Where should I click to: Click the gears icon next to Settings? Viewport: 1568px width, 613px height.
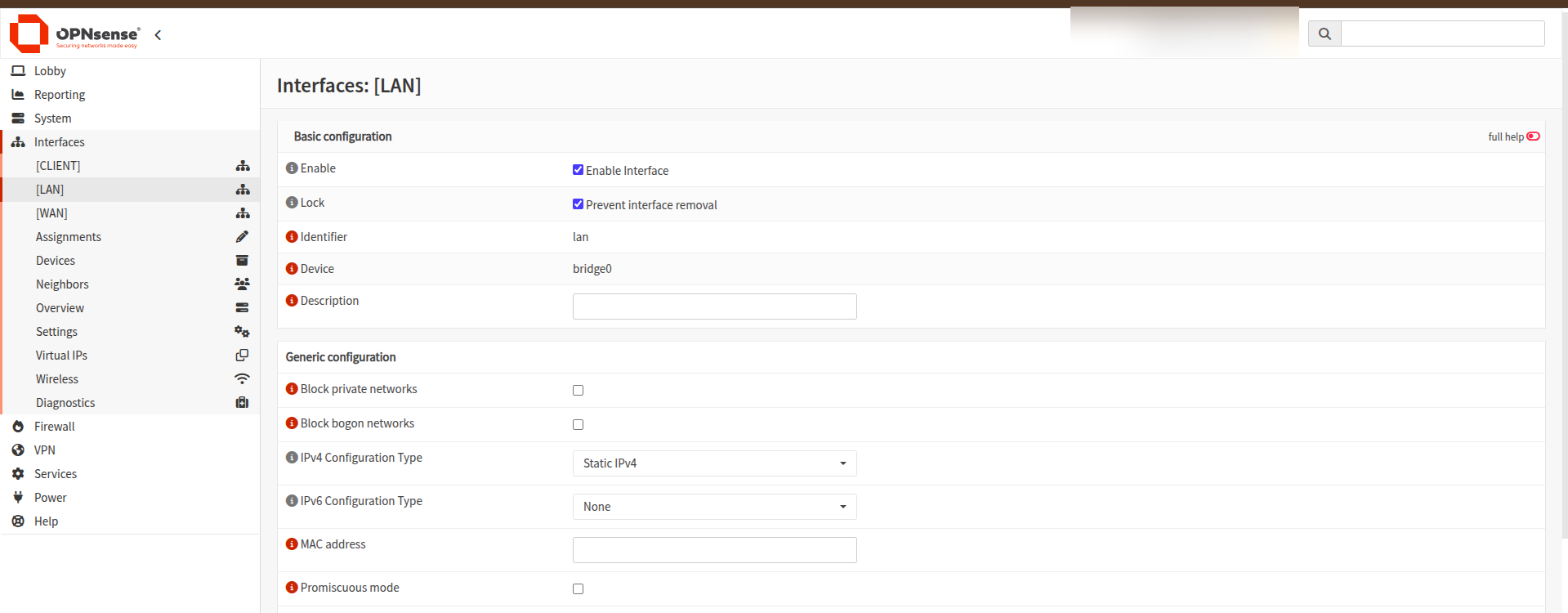click(242, 332)
